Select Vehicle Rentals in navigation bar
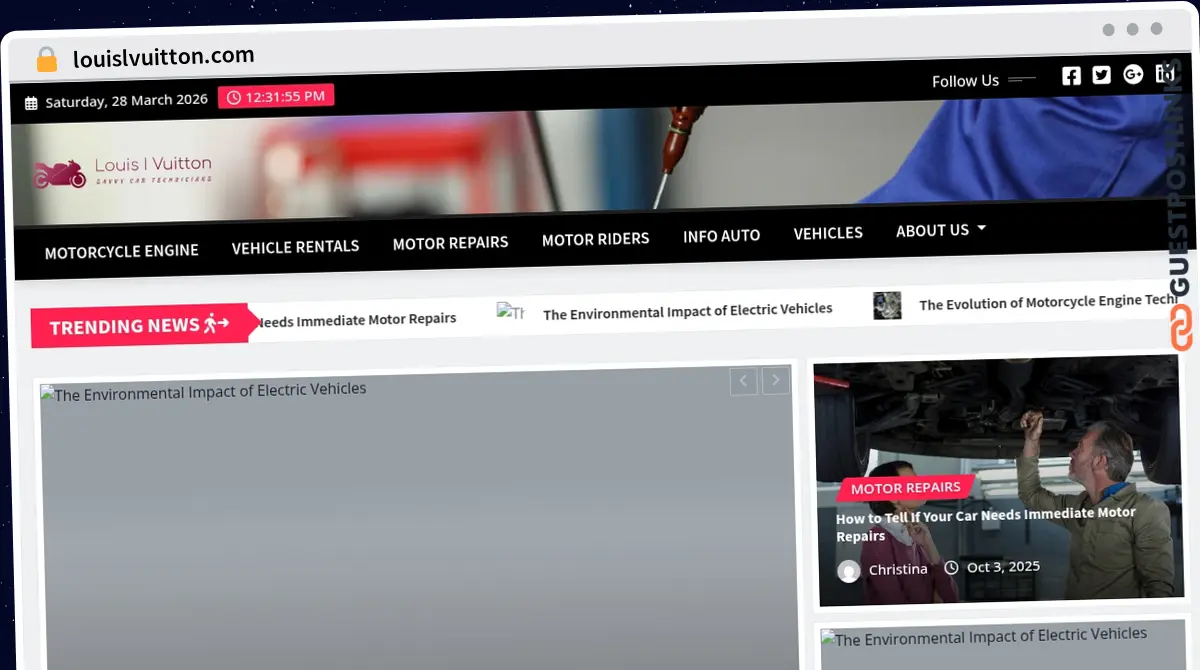Image resolution: width=1200 pixels, height=670 pixels. coord(295,246)
